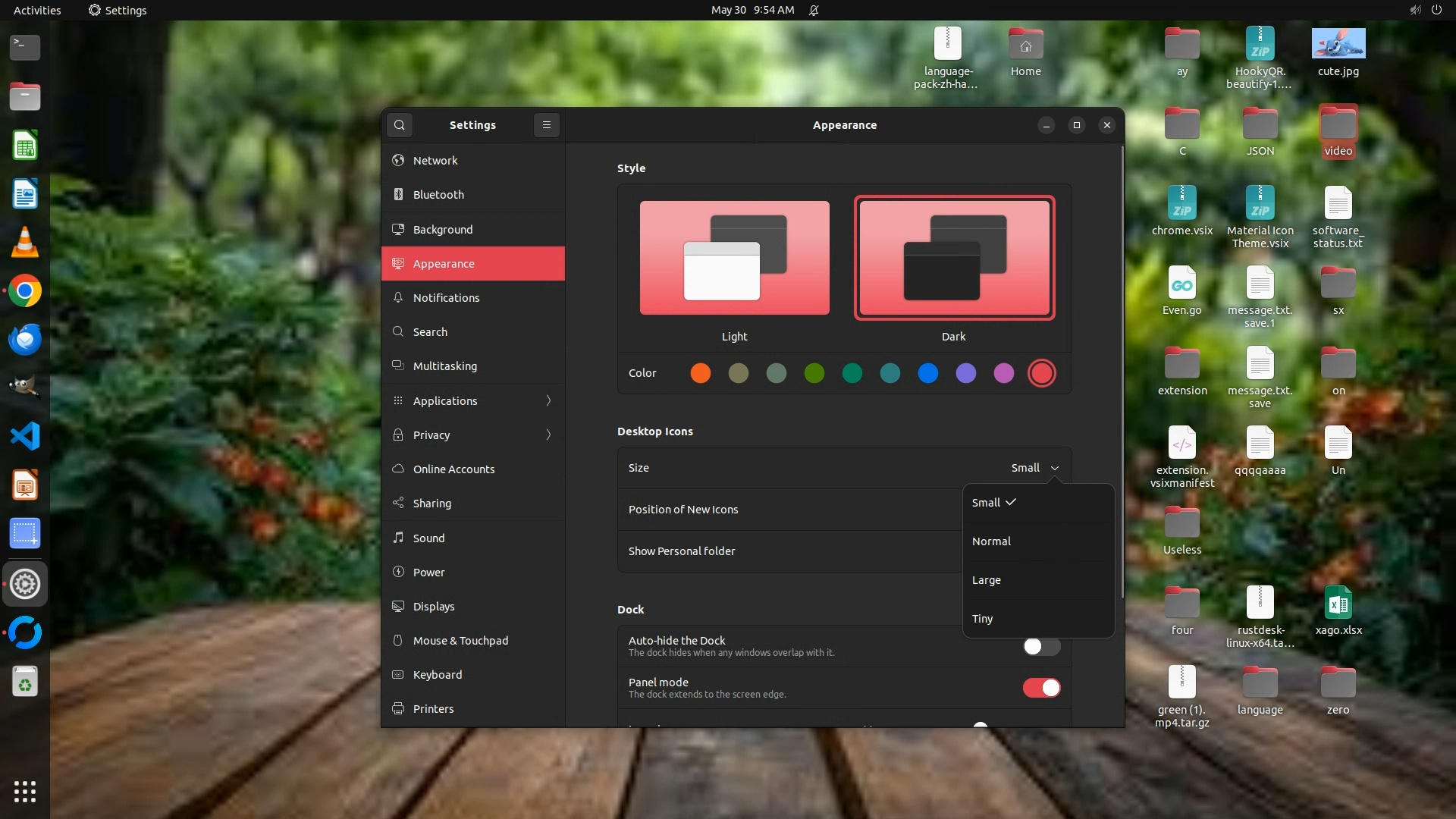Choose Normal from icon size list
The width and height of the screenshot is (1456, 819).
pyautogui.click(x=991, y=541)
